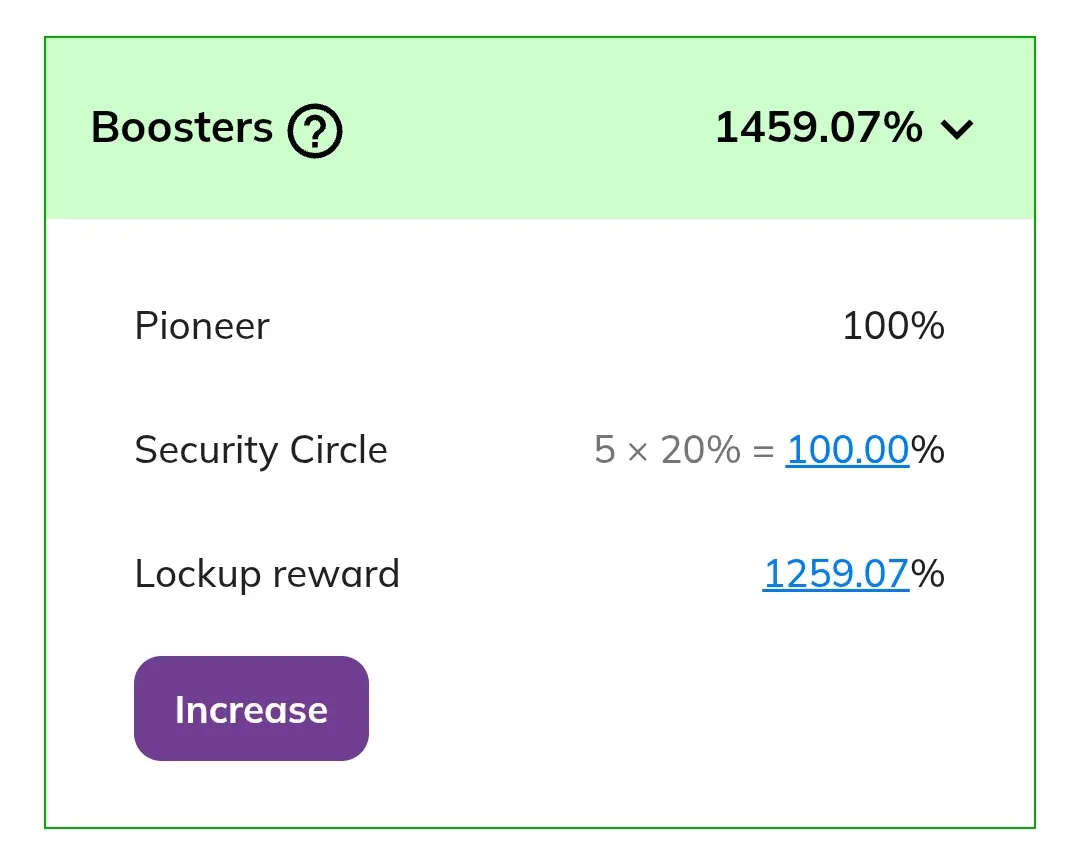Screen dimensions: 1080x850
Task: Click the Boosters help question mark icon
Action: coord(315,131)
